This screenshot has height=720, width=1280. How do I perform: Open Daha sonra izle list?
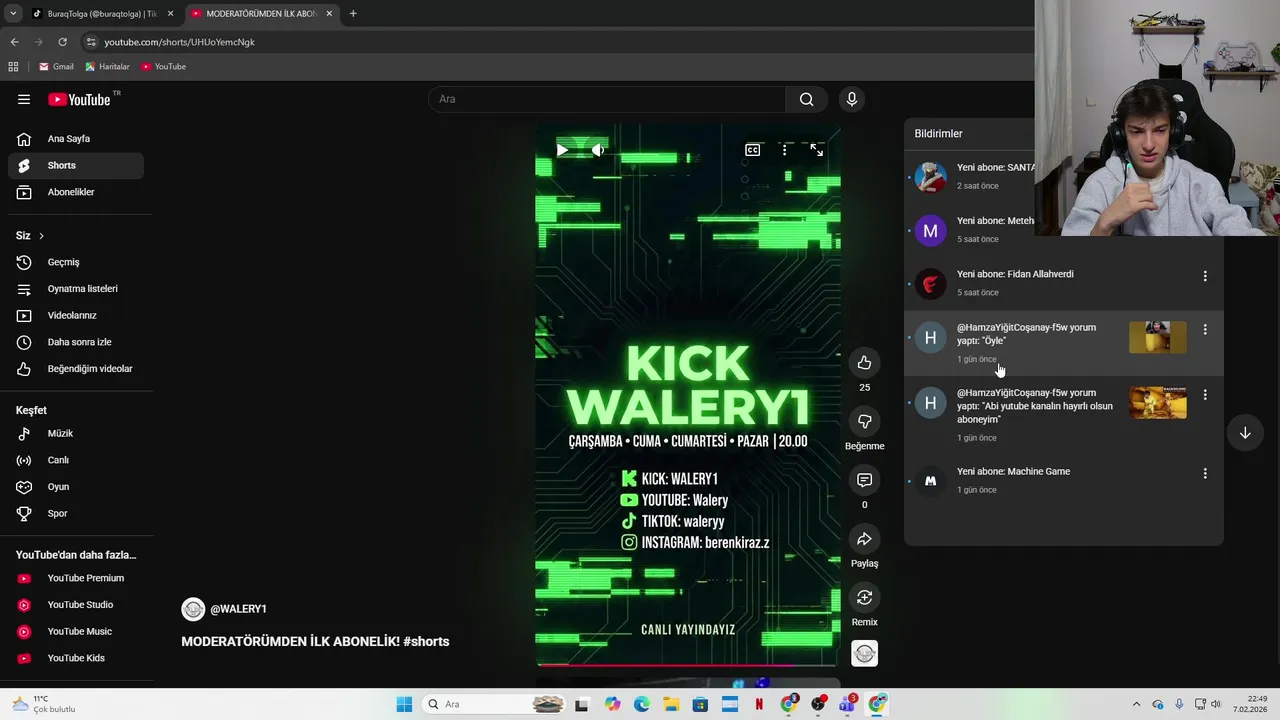pos(76,342)
